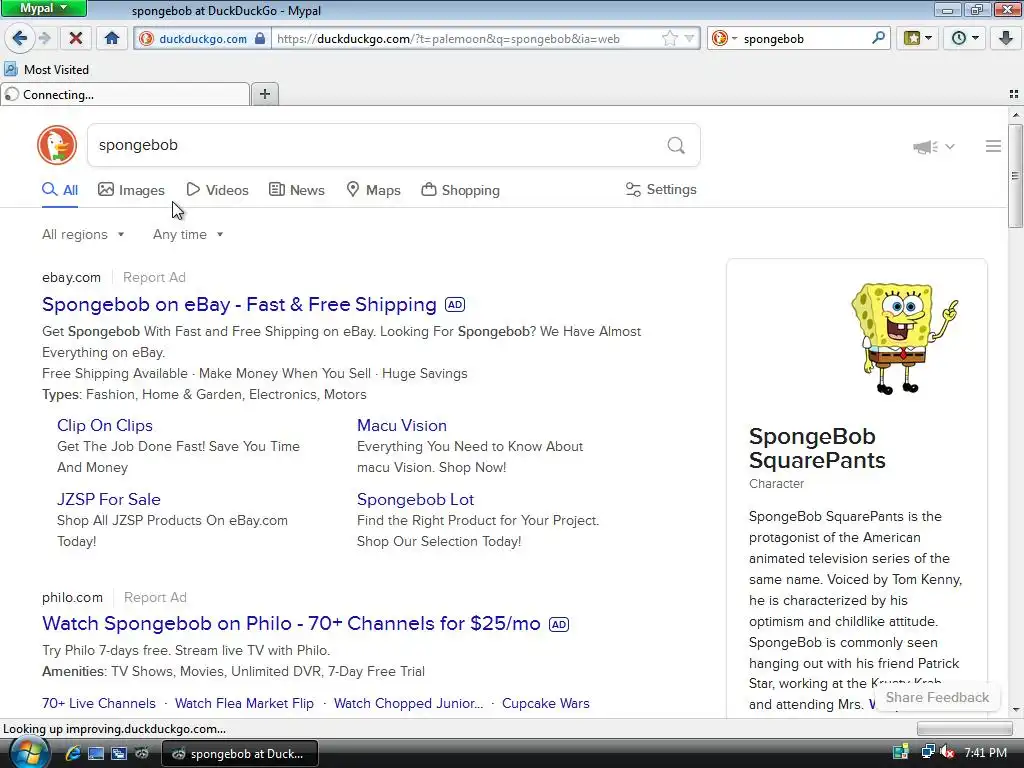Open the History clock button
Image resolution: width=1024 pixels, height=768 pixels.
point(964,38)
